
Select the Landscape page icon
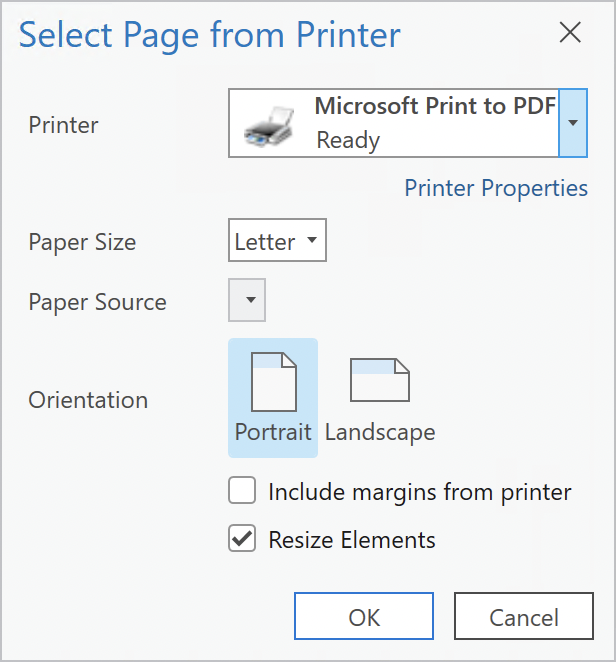(379, 380)
